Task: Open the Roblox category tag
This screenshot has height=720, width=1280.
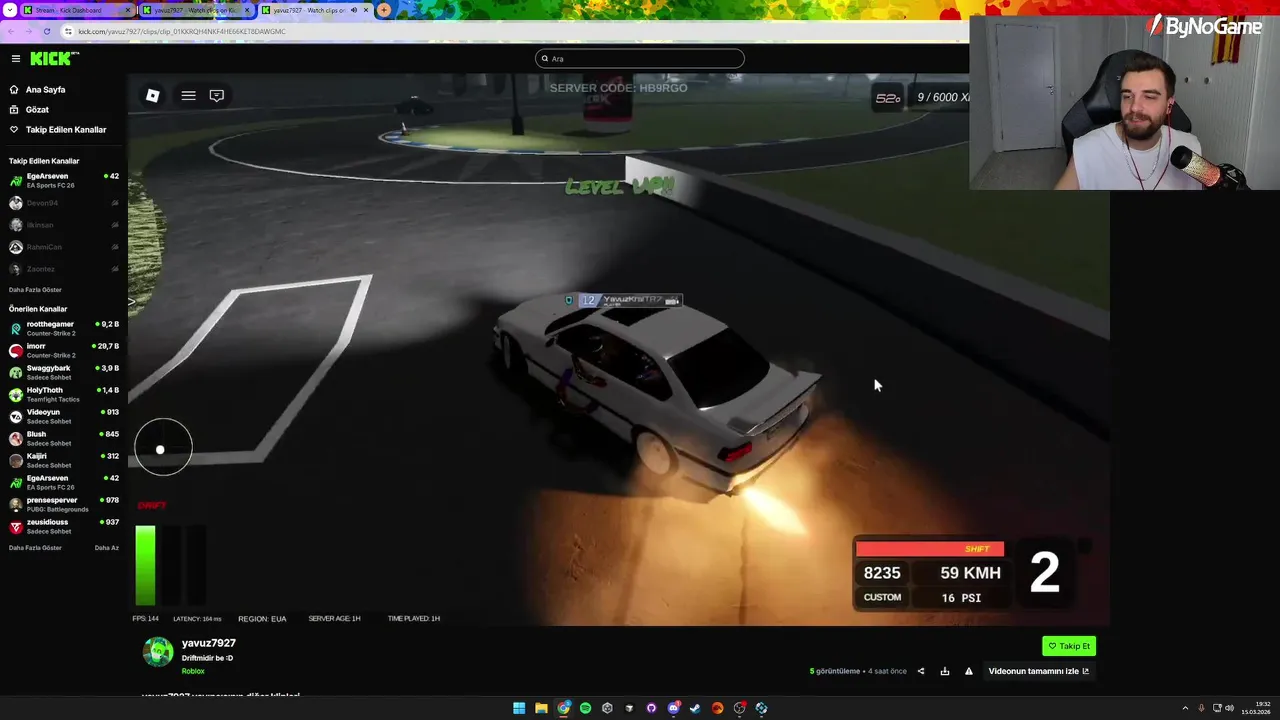Action: (x=193, y=671)
